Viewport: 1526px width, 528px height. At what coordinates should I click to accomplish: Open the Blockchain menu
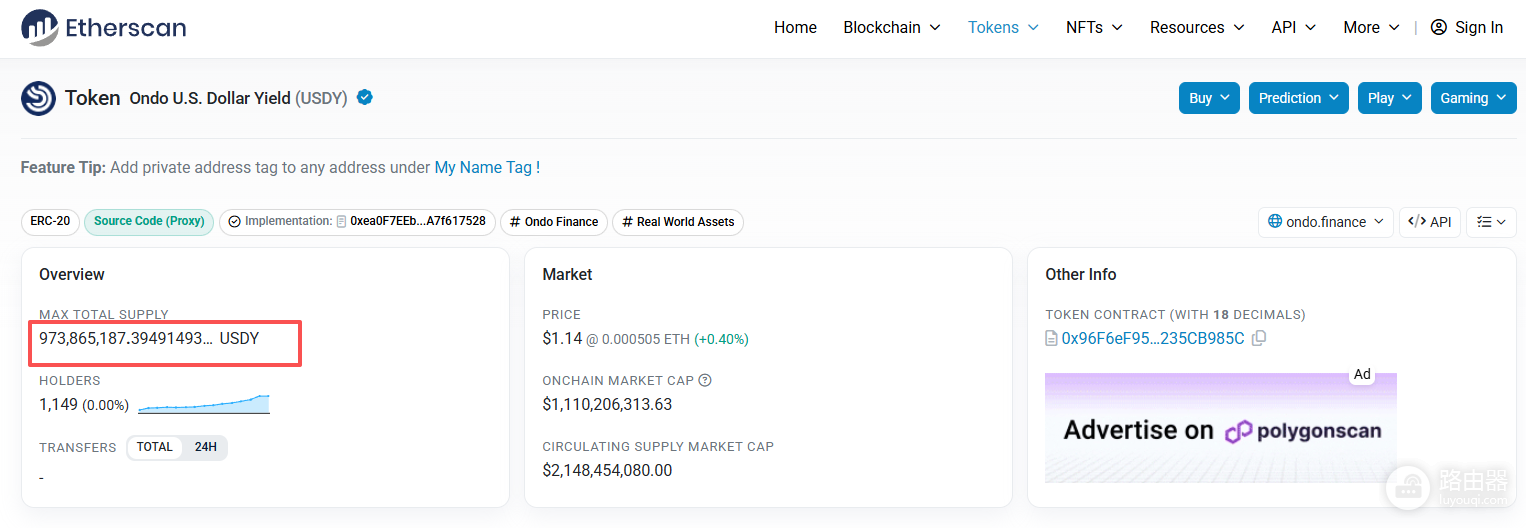(x=892, y=27)
